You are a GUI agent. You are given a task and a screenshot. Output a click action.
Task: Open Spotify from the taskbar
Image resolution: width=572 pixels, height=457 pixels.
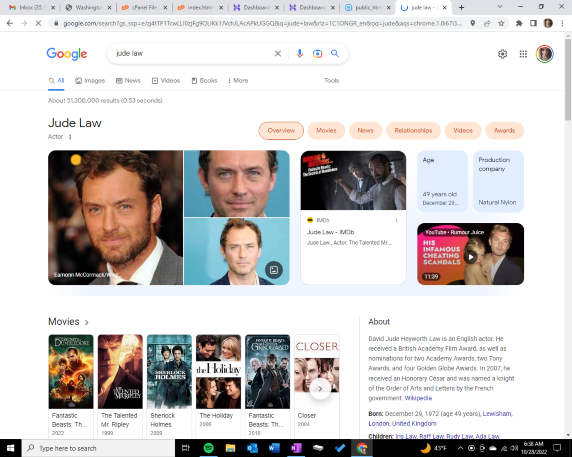click(208, 448)
